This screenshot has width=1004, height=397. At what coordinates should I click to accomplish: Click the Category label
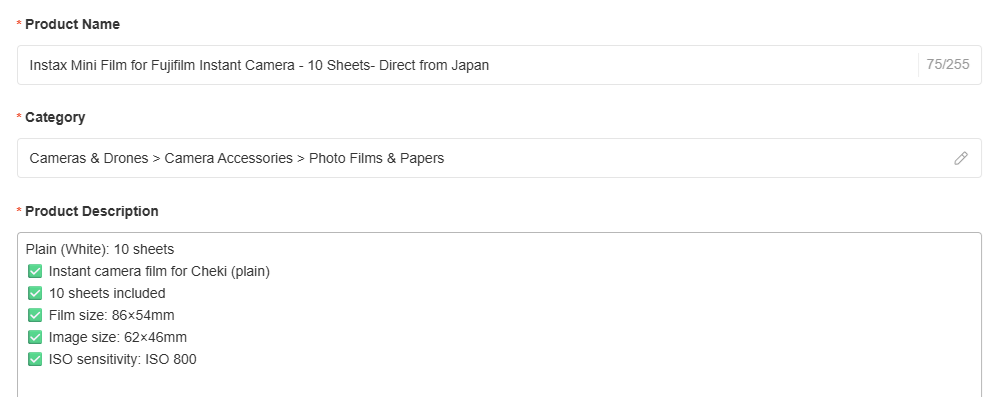tap(55, 118)
